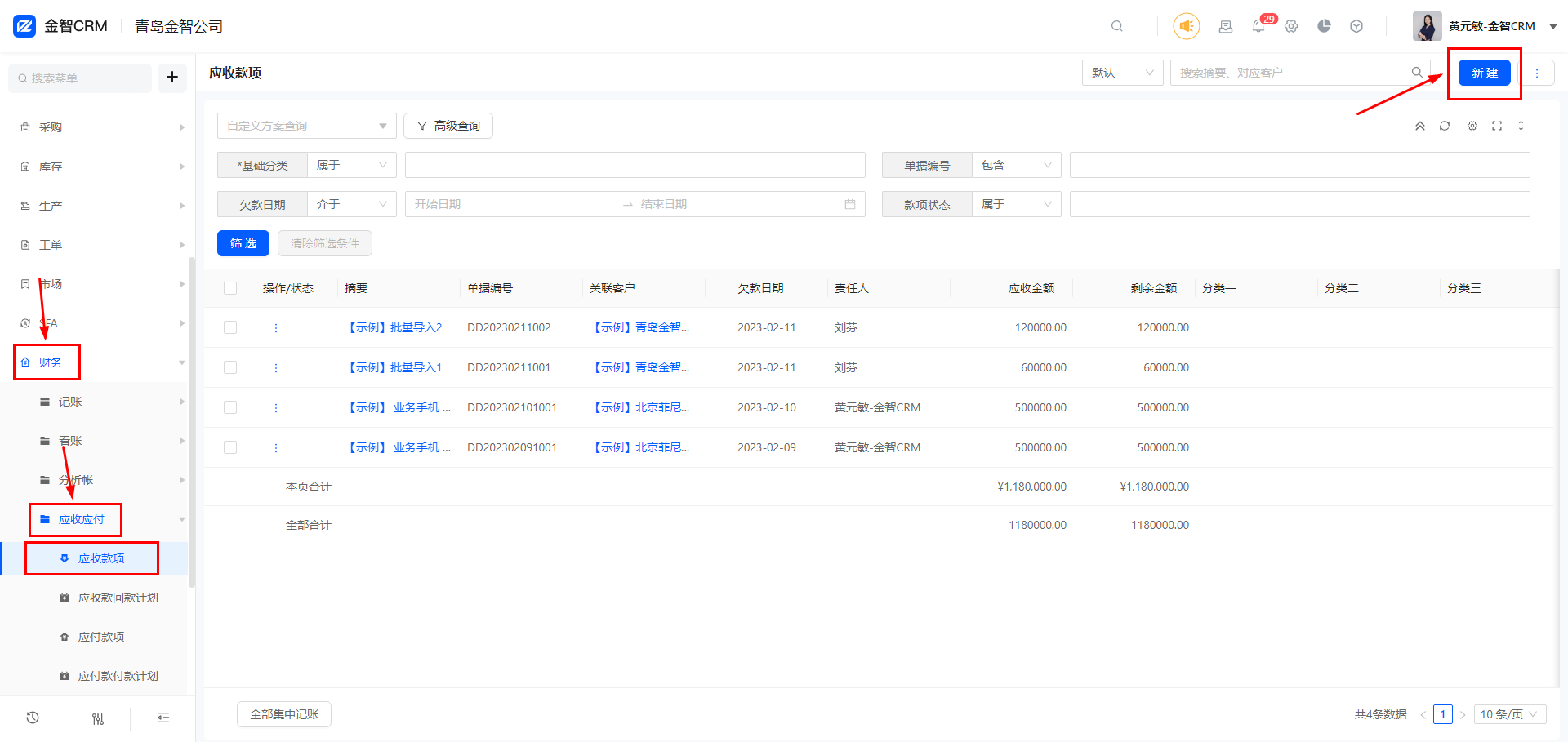
Task: Open the 包含 operator dropdown for 单据编号
Action: (1017, 165)
